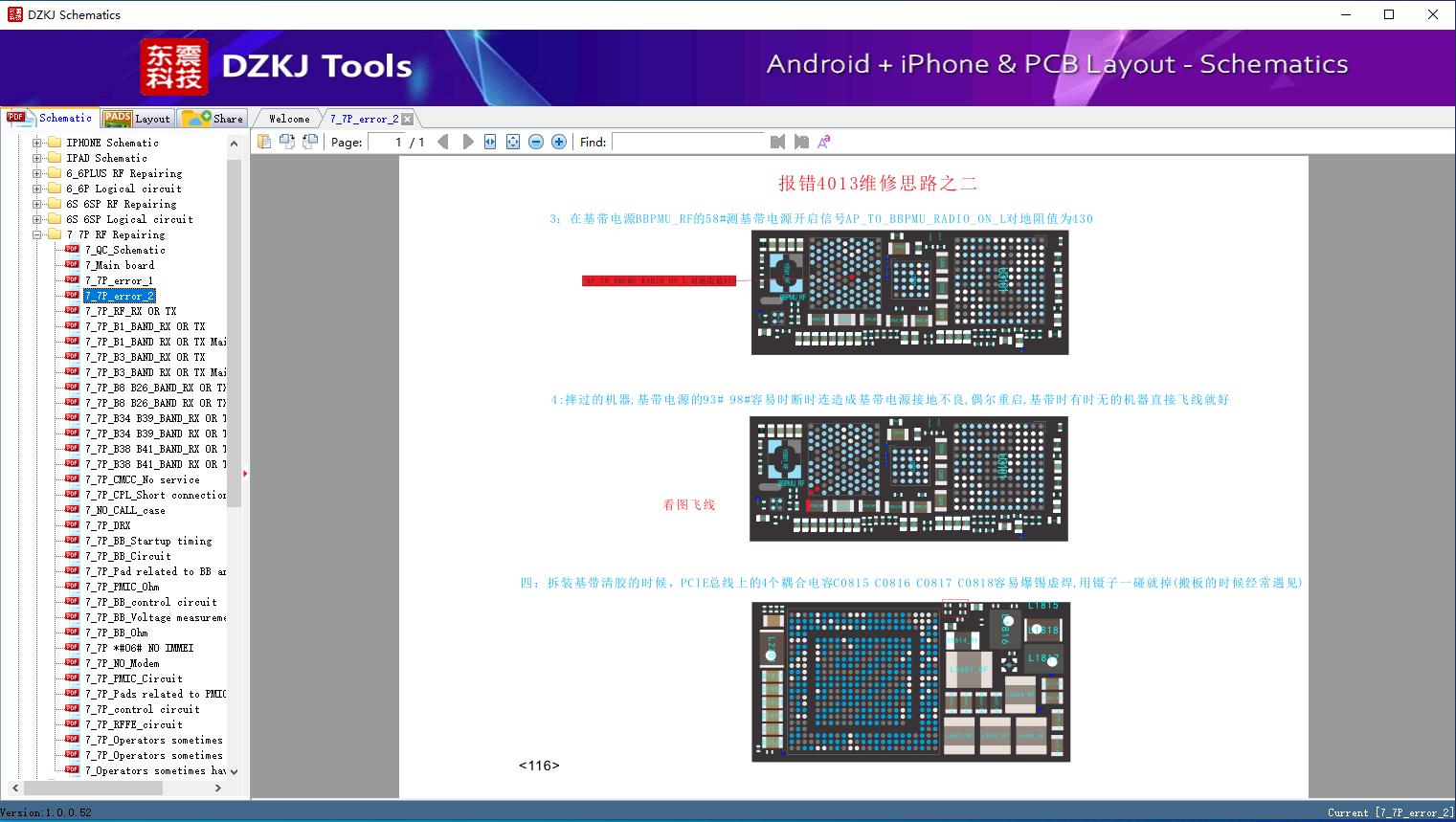Switch to the Schematic tab
The width and height of the screenshot is (1456, 822).
(50, 118)
